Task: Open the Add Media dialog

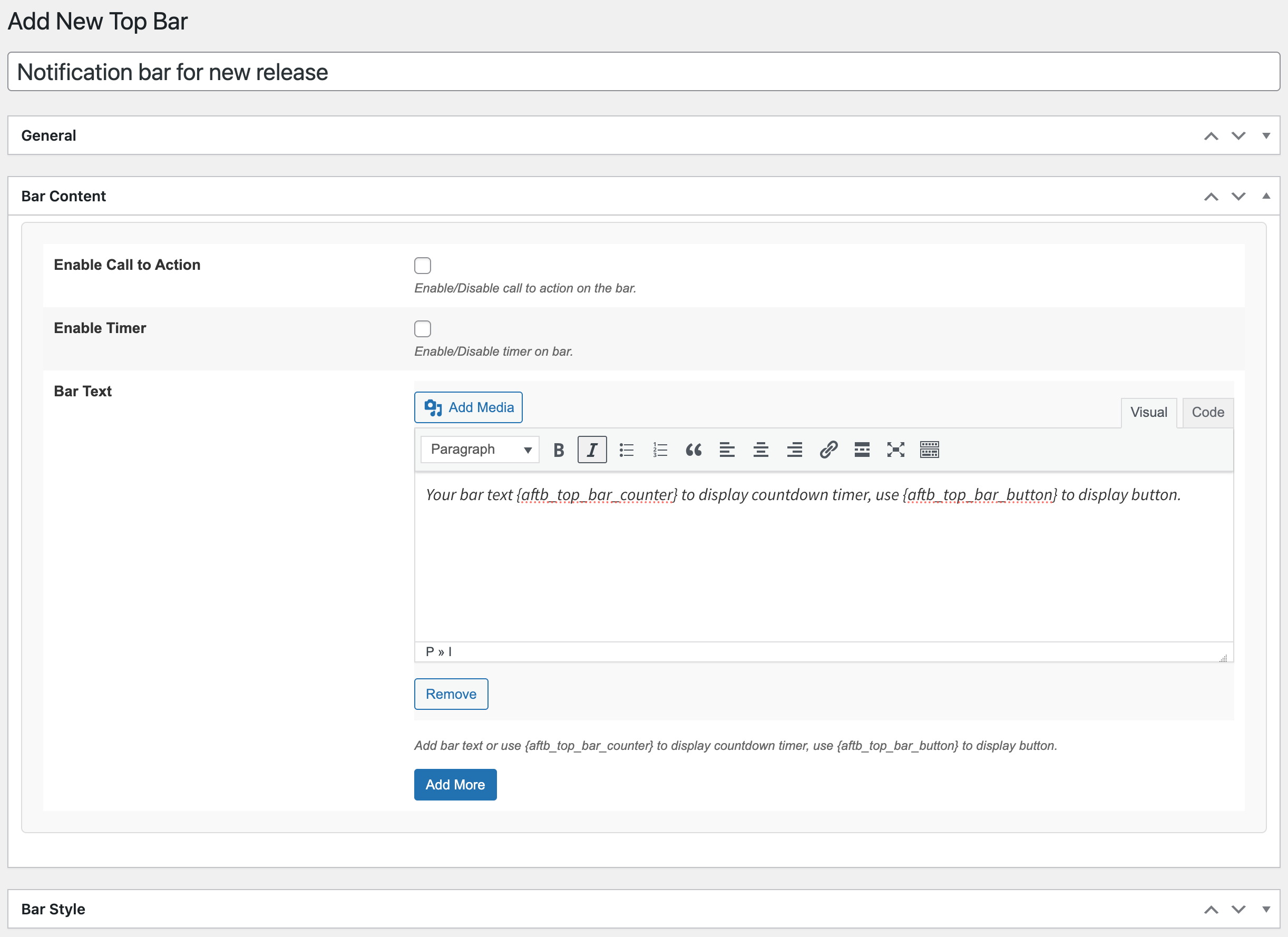Action: (468, 407)
